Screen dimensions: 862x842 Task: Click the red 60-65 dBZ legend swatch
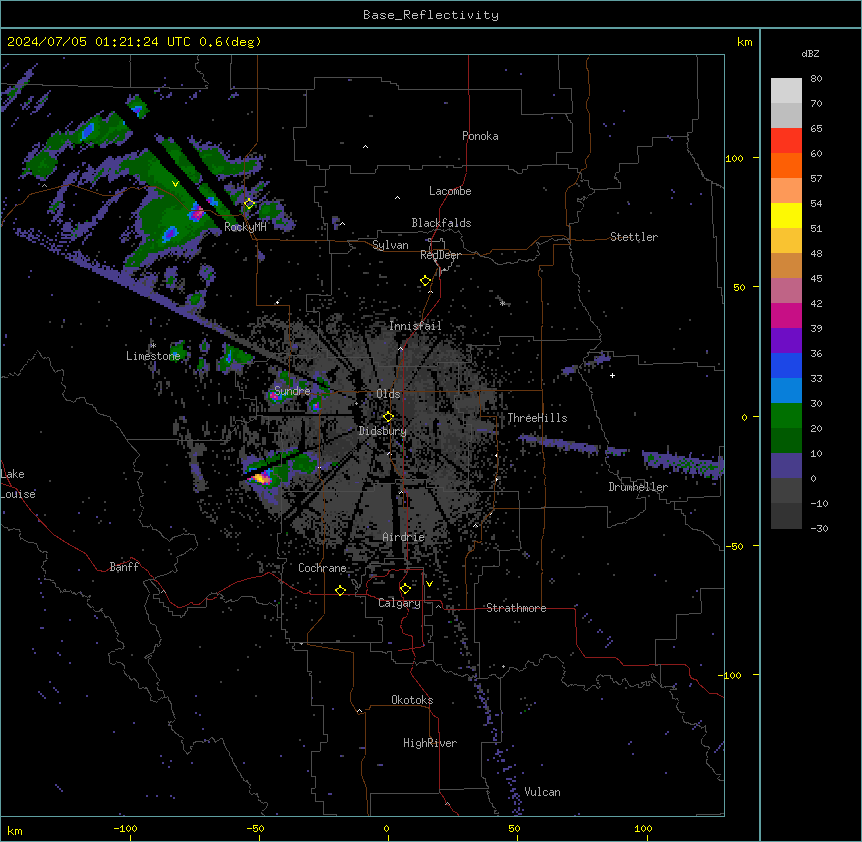tap(786, 140)
